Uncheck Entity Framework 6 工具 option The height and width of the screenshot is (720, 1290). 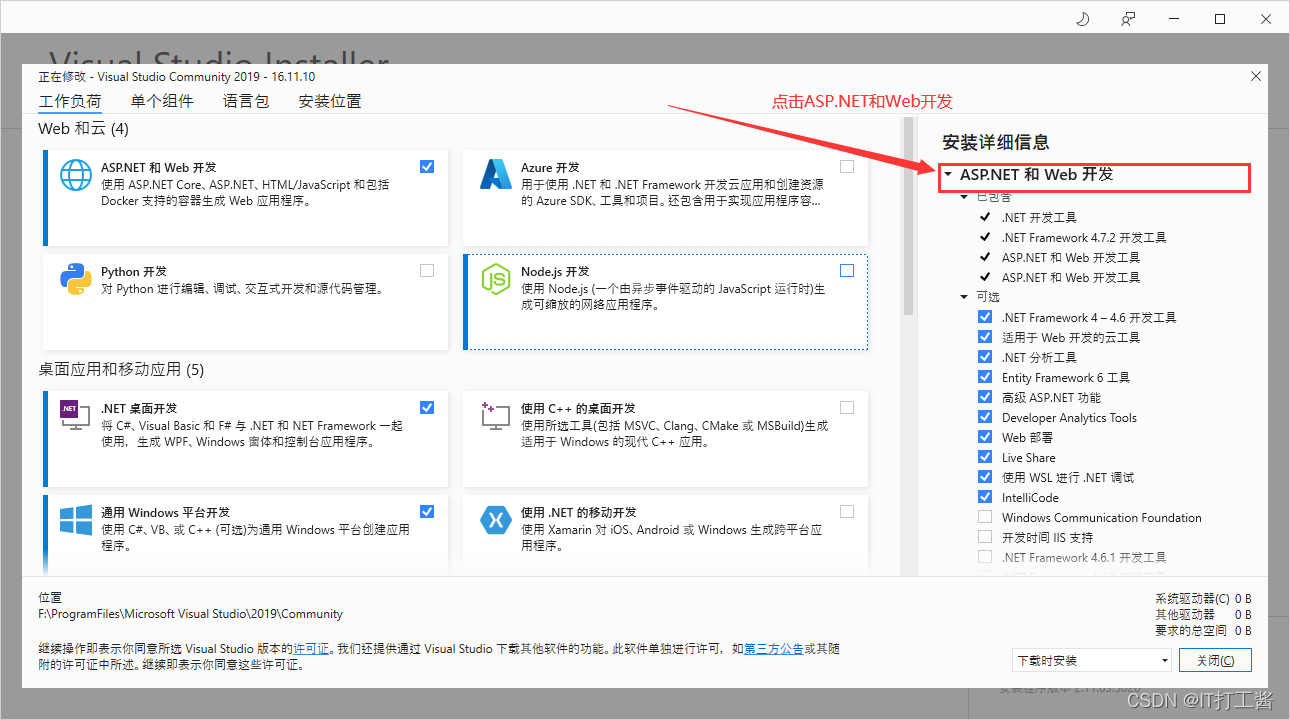pos(985,377)
